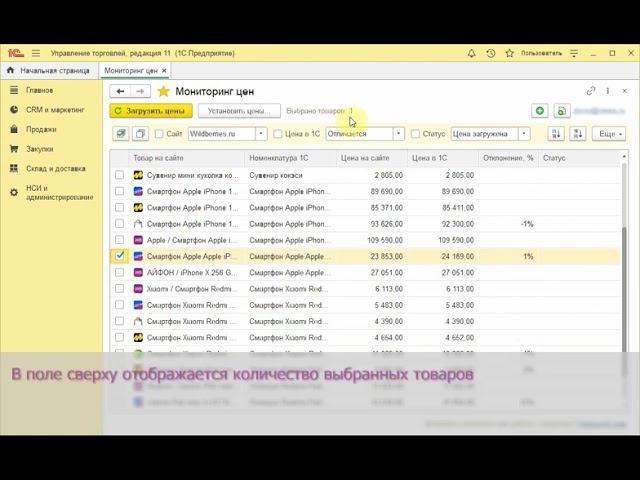Screen dimensions: 640x480
Task: Open service settings lines icon in title bar
Action: point(574,53)
